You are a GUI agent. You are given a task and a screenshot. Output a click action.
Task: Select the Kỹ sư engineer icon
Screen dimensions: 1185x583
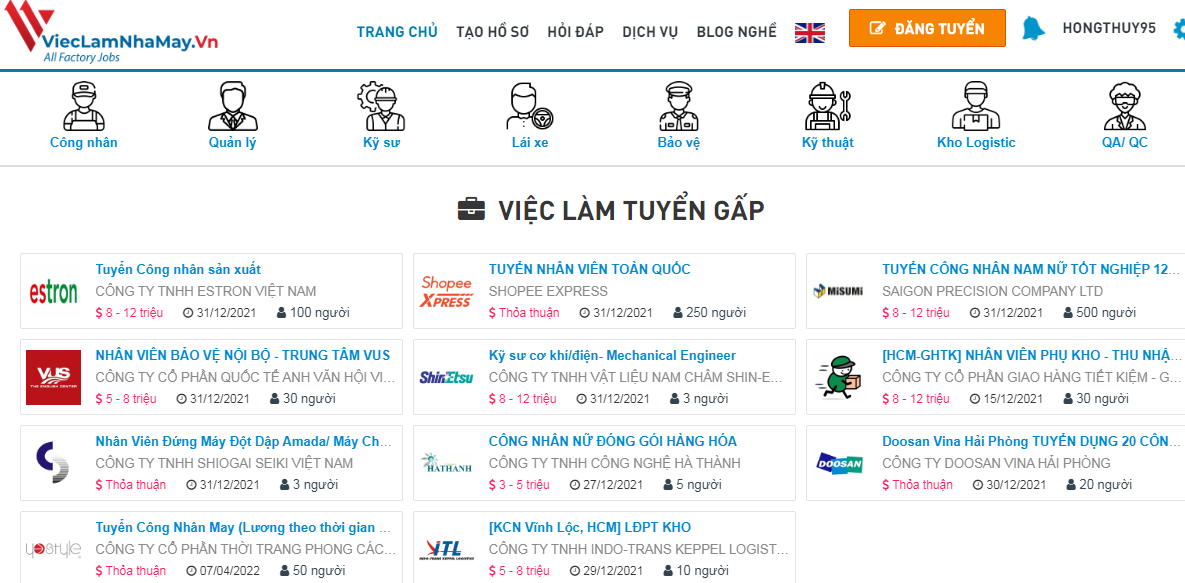click(381, 107)
